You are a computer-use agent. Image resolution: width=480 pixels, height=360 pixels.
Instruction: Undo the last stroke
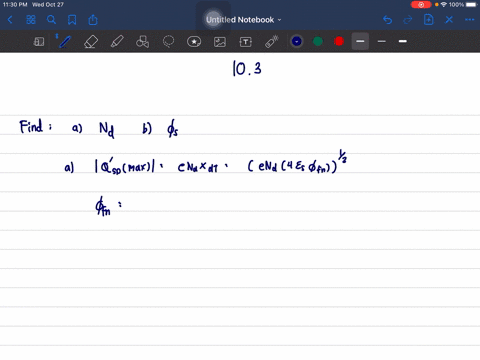click(387, 20)
